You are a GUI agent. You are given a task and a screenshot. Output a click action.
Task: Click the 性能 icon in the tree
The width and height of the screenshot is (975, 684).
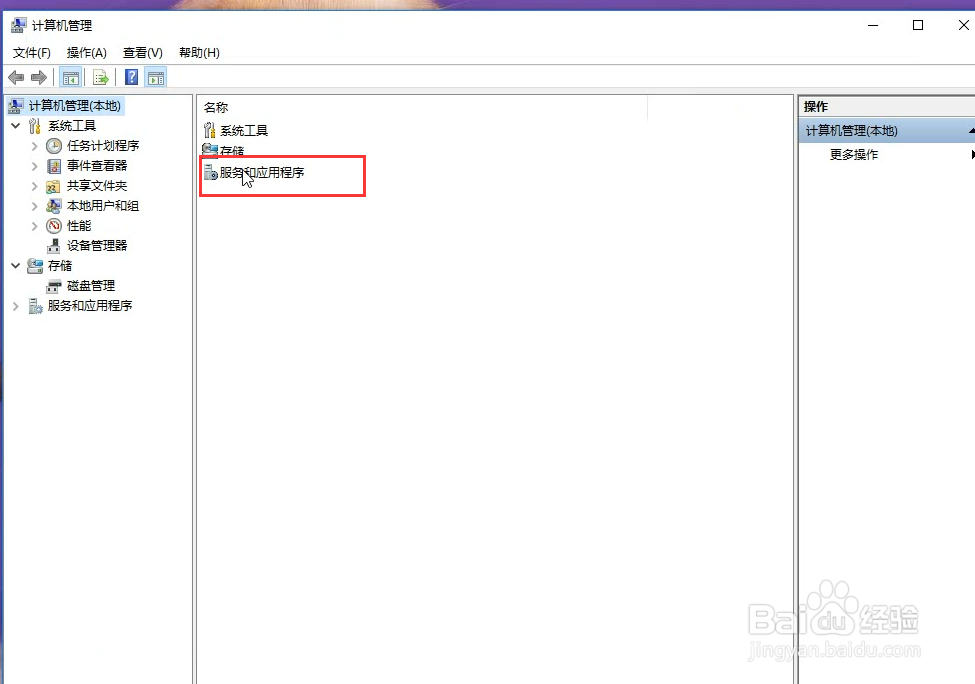54,226
